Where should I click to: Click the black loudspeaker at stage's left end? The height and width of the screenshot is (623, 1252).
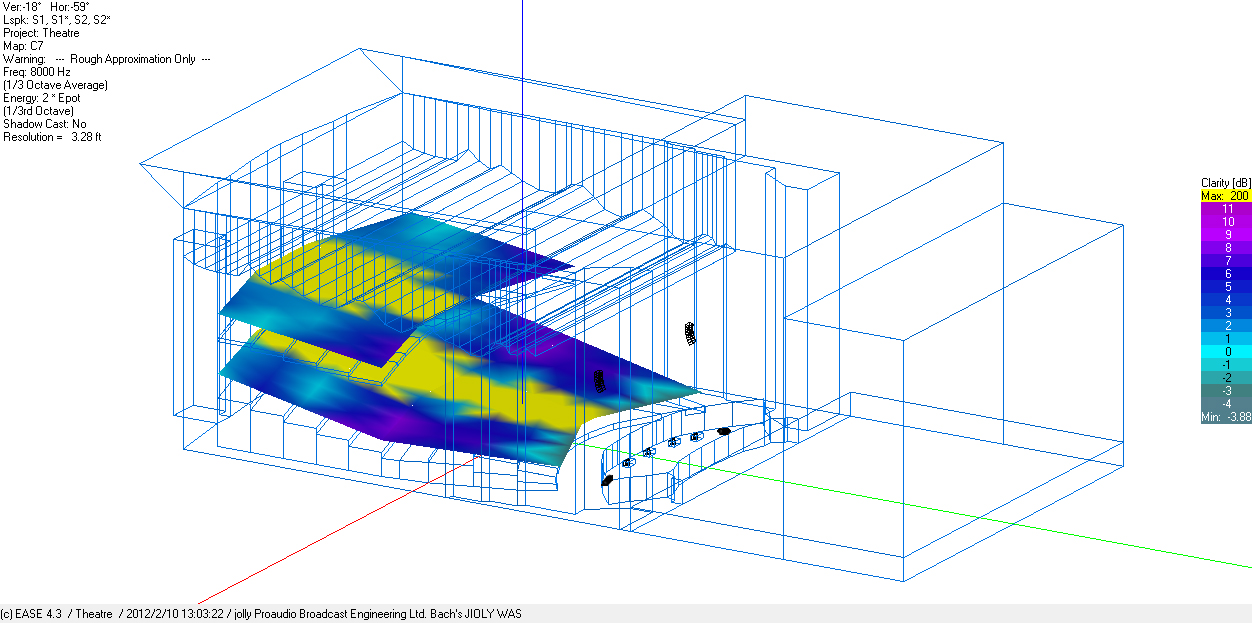click(607, 481)
